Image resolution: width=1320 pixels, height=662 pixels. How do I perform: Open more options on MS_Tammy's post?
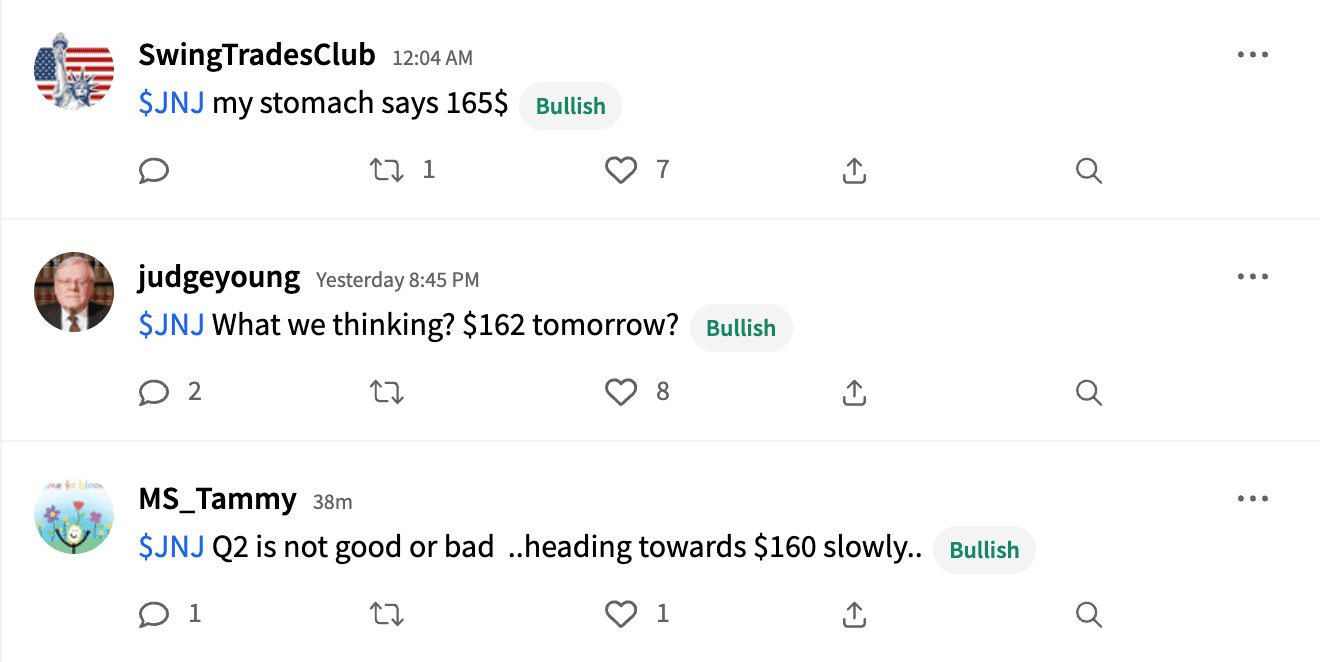1253,498
